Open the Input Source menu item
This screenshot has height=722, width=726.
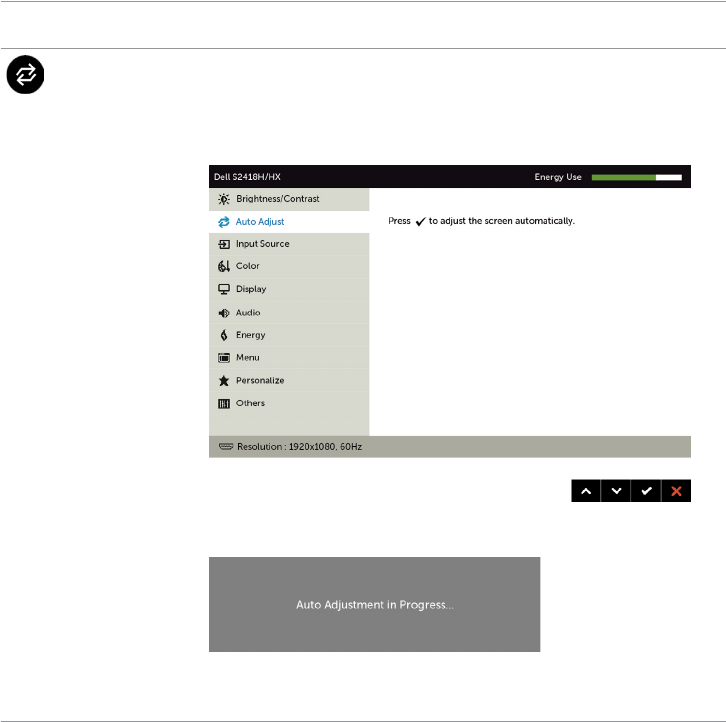click(289, 244)
